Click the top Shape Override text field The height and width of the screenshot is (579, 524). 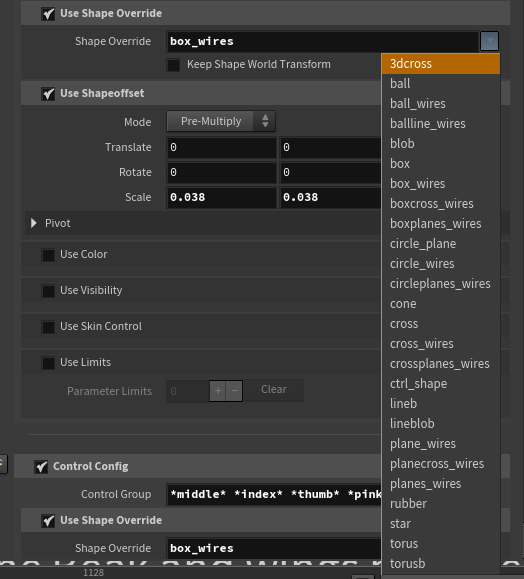(323, 41)
